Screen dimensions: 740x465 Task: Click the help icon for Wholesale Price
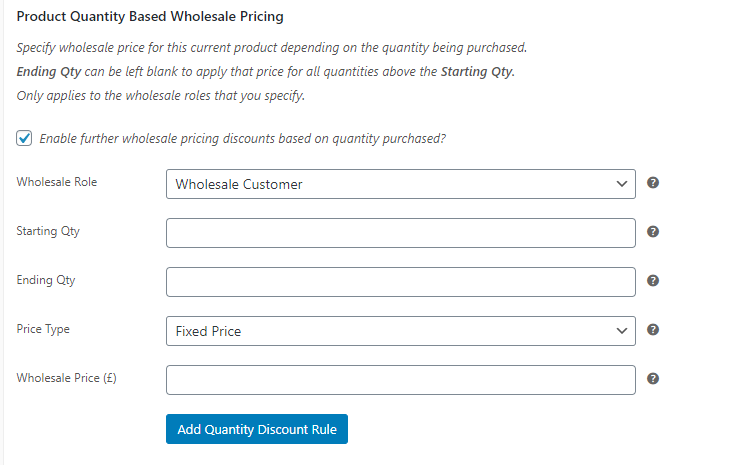[x=653, y=379]
